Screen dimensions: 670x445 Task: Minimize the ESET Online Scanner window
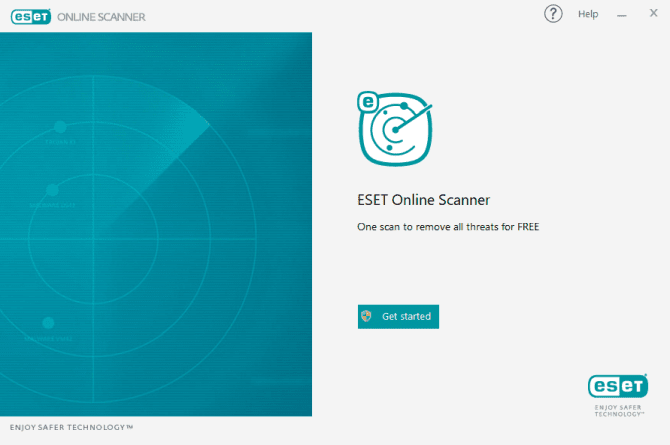(622, 14)
